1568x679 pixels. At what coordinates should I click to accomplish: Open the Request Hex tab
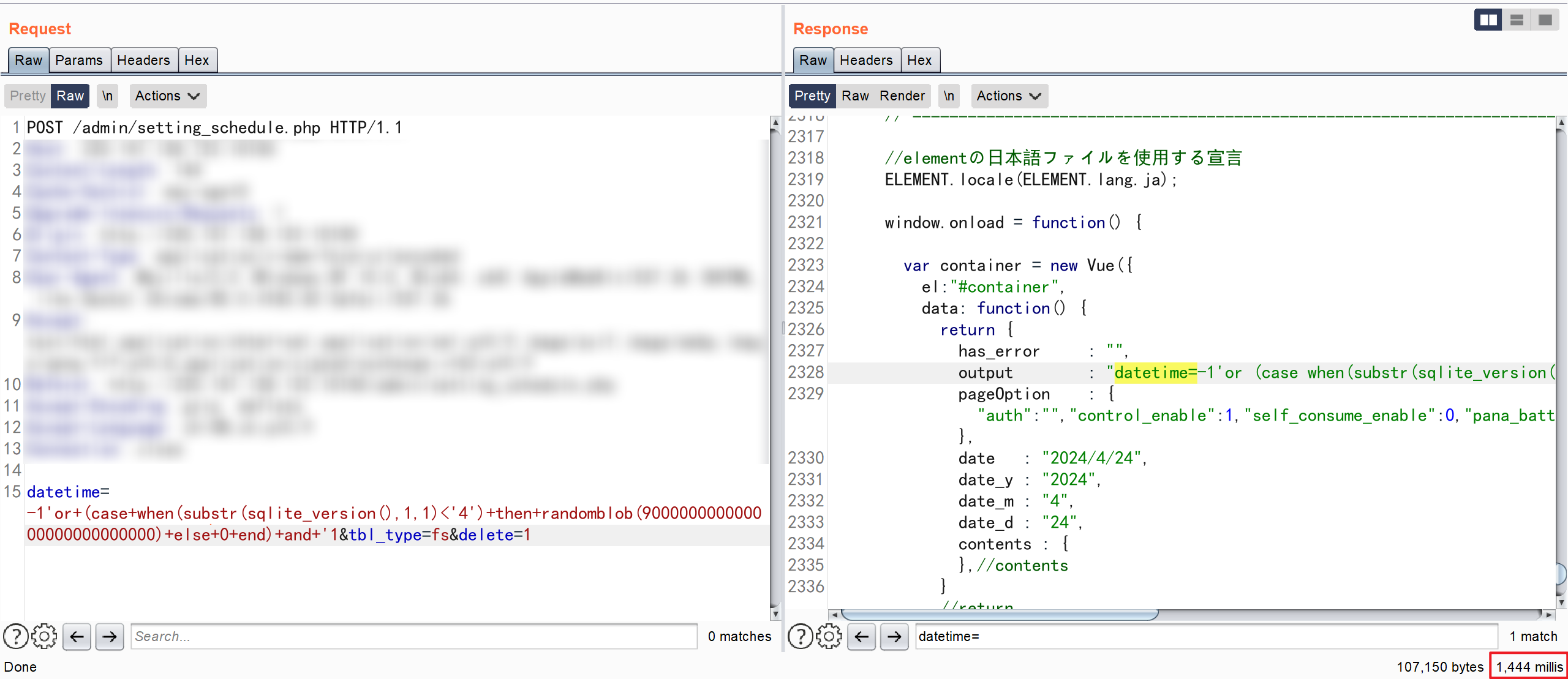(197, 60)
